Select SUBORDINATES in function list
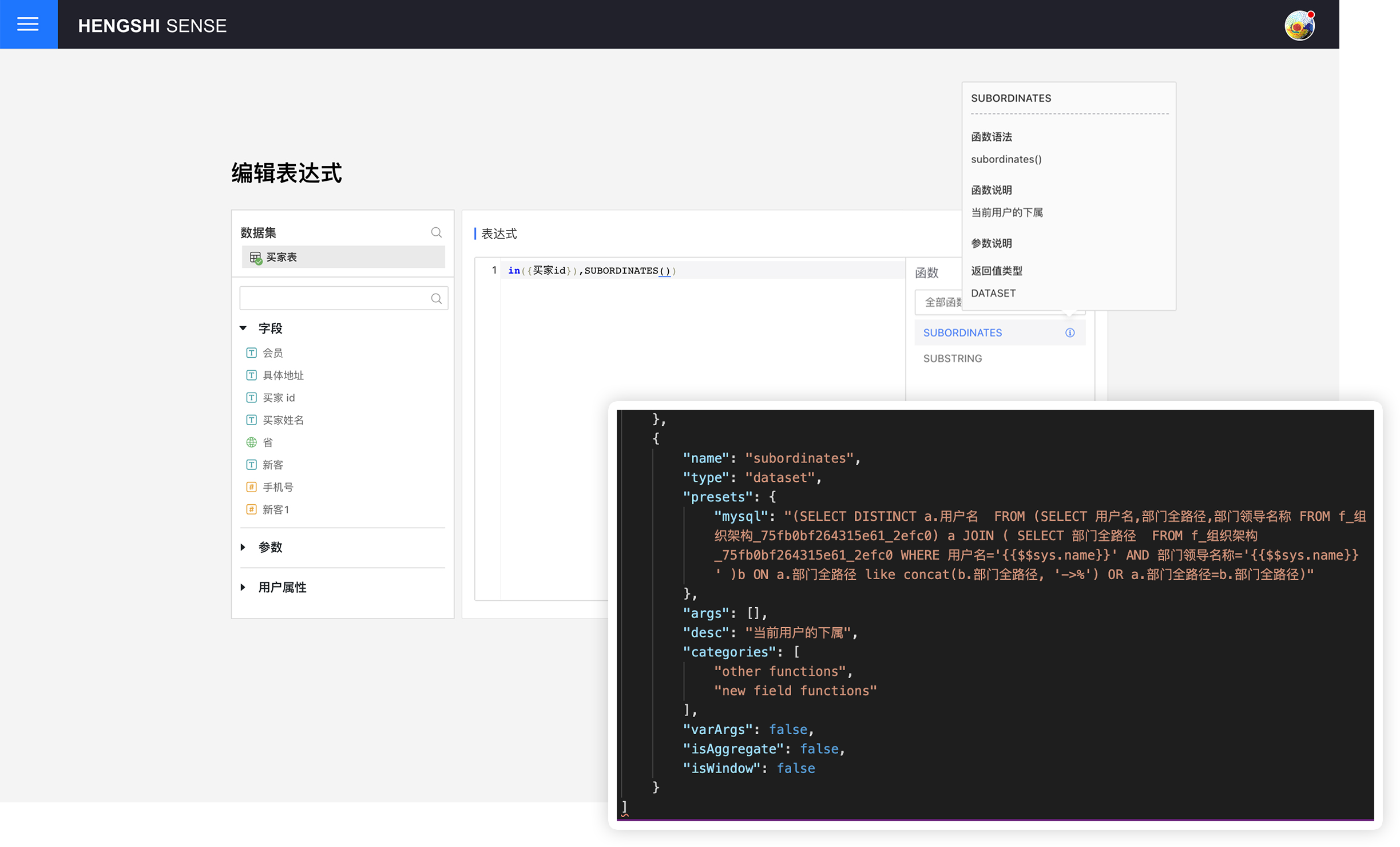The image size is (1400, 847). pos(962,333)
